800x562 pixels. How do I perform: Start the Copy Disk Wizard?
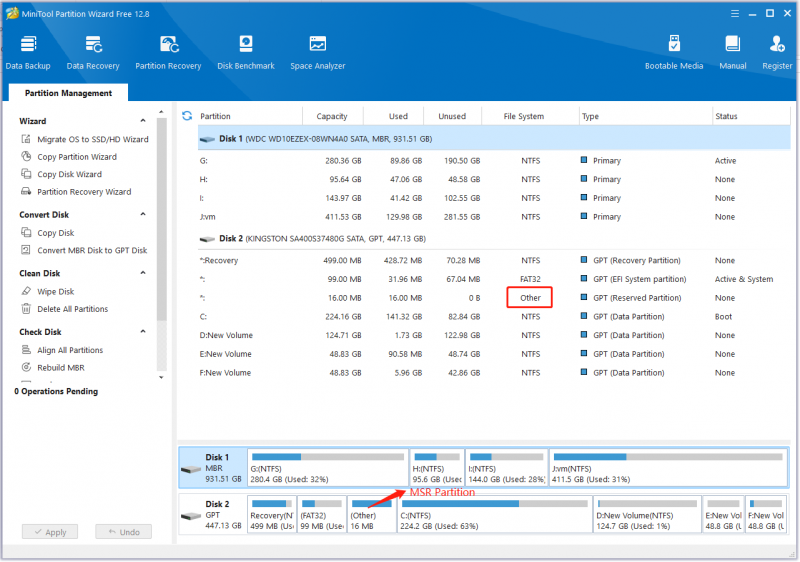61,174
